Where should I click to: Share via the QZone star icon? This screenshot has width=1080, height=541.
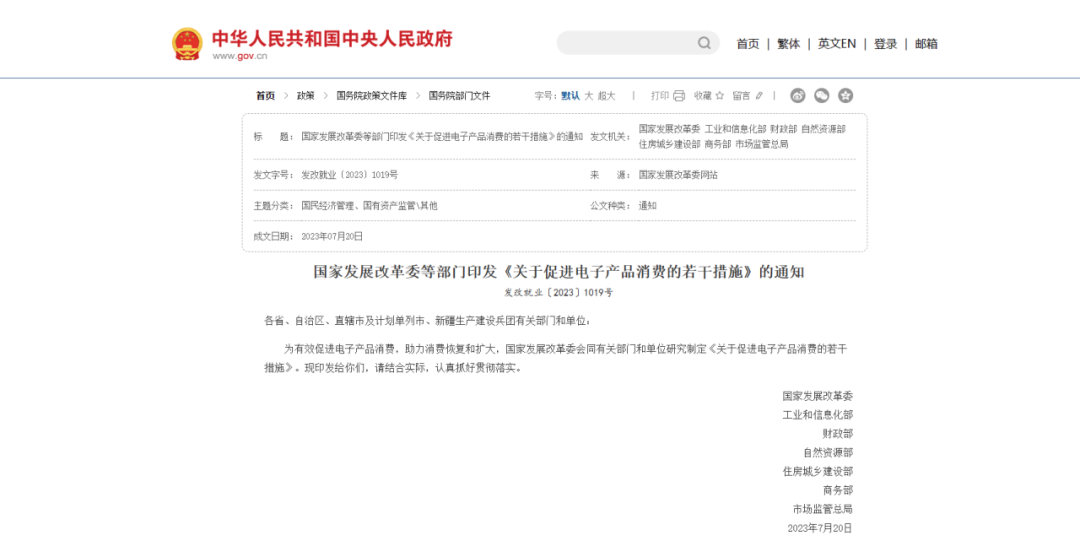pyautogui.click(x=845, y=96)
